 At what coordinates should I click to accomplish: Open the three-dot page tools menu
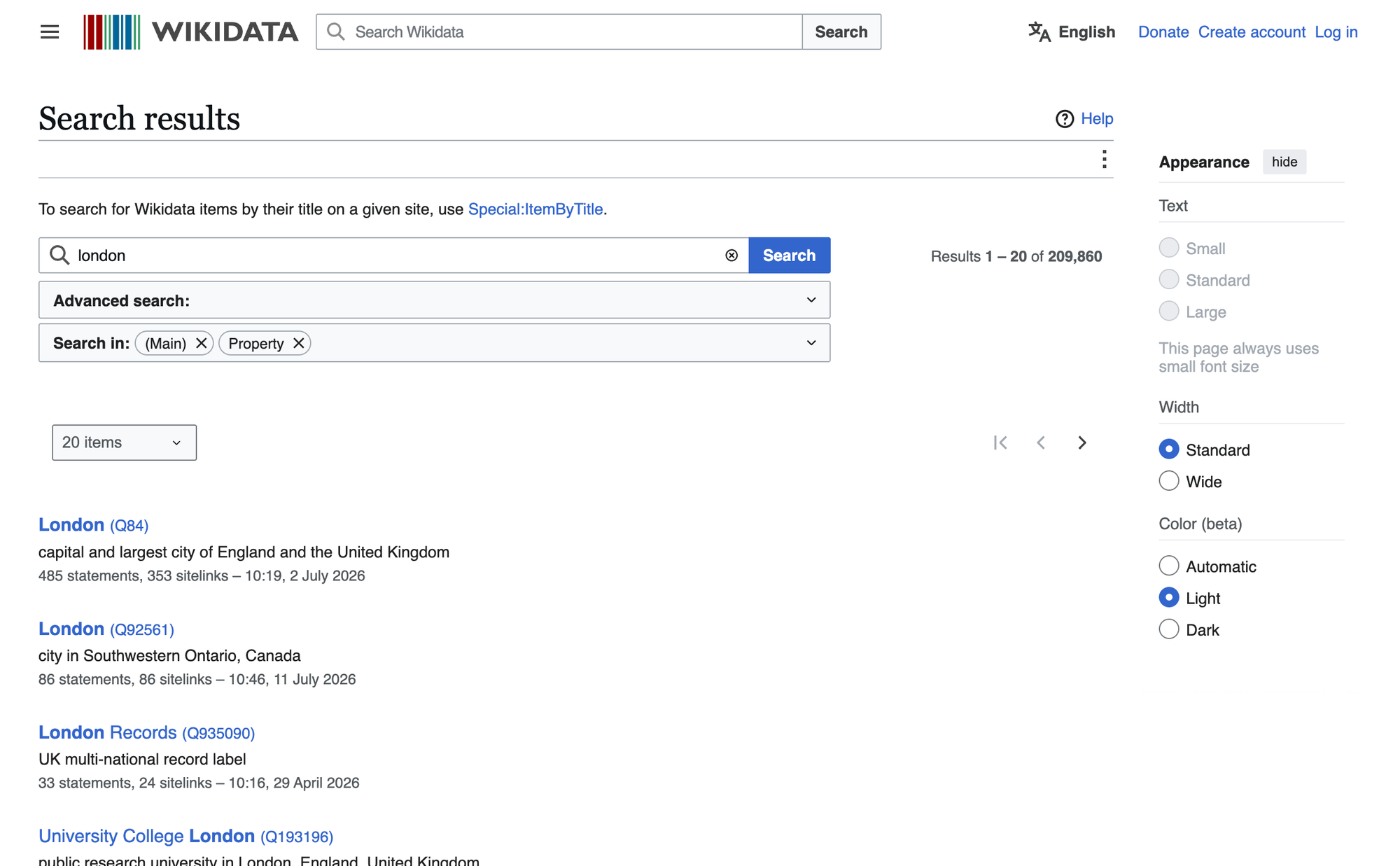pos(1104,160)
